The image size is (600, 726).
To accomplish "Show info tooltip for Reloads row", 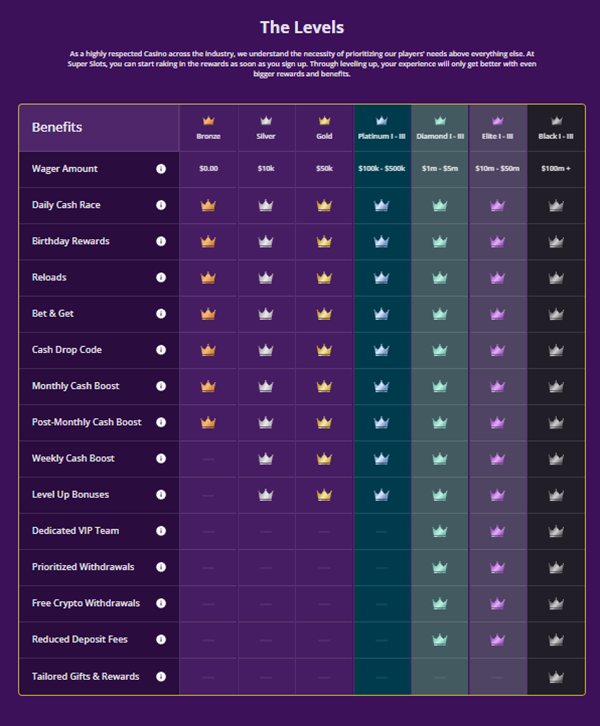I will [x=161, y=277].
